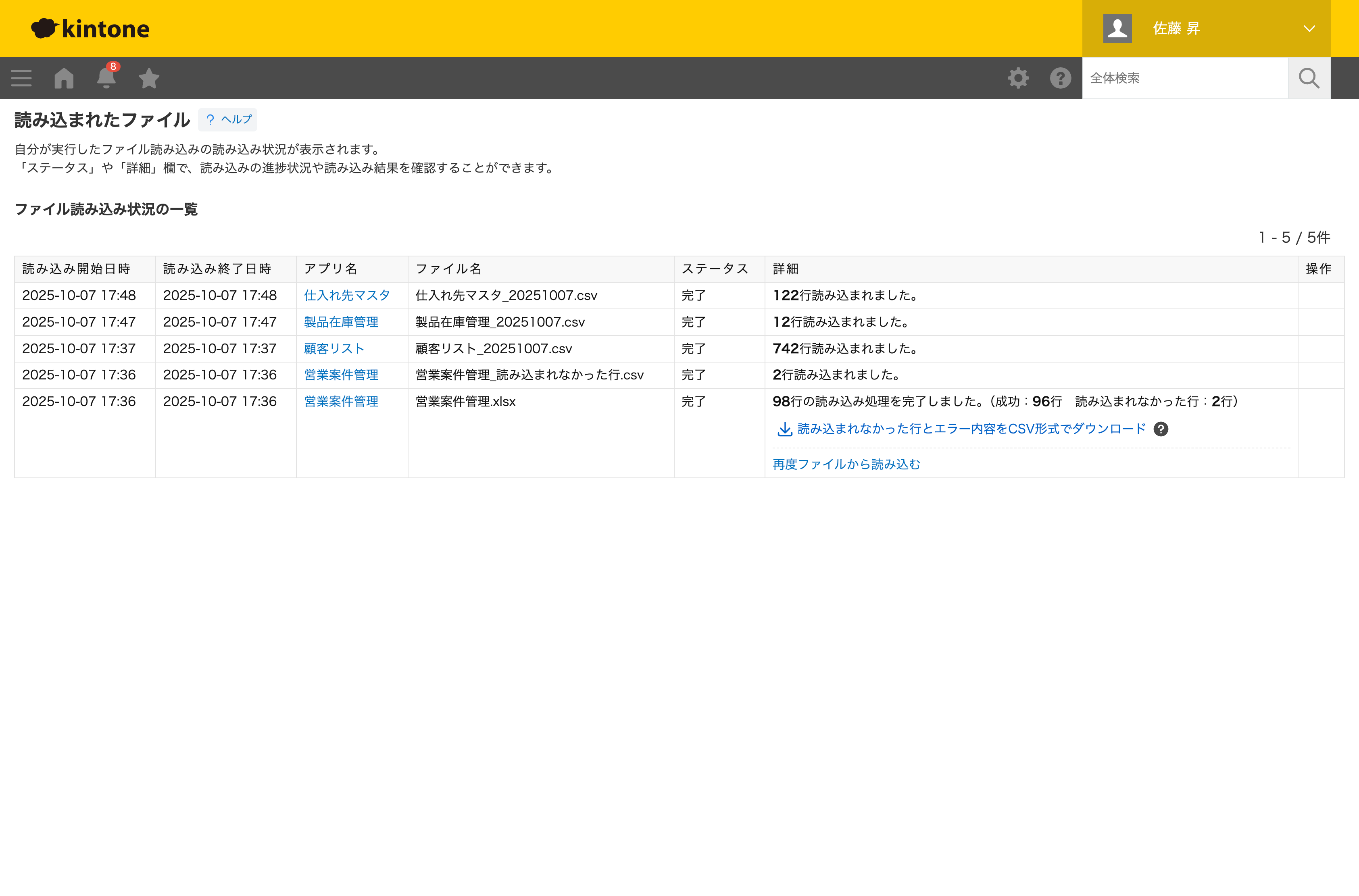Go to the home portal icon
1359x896 pixels.
point(64,78)
